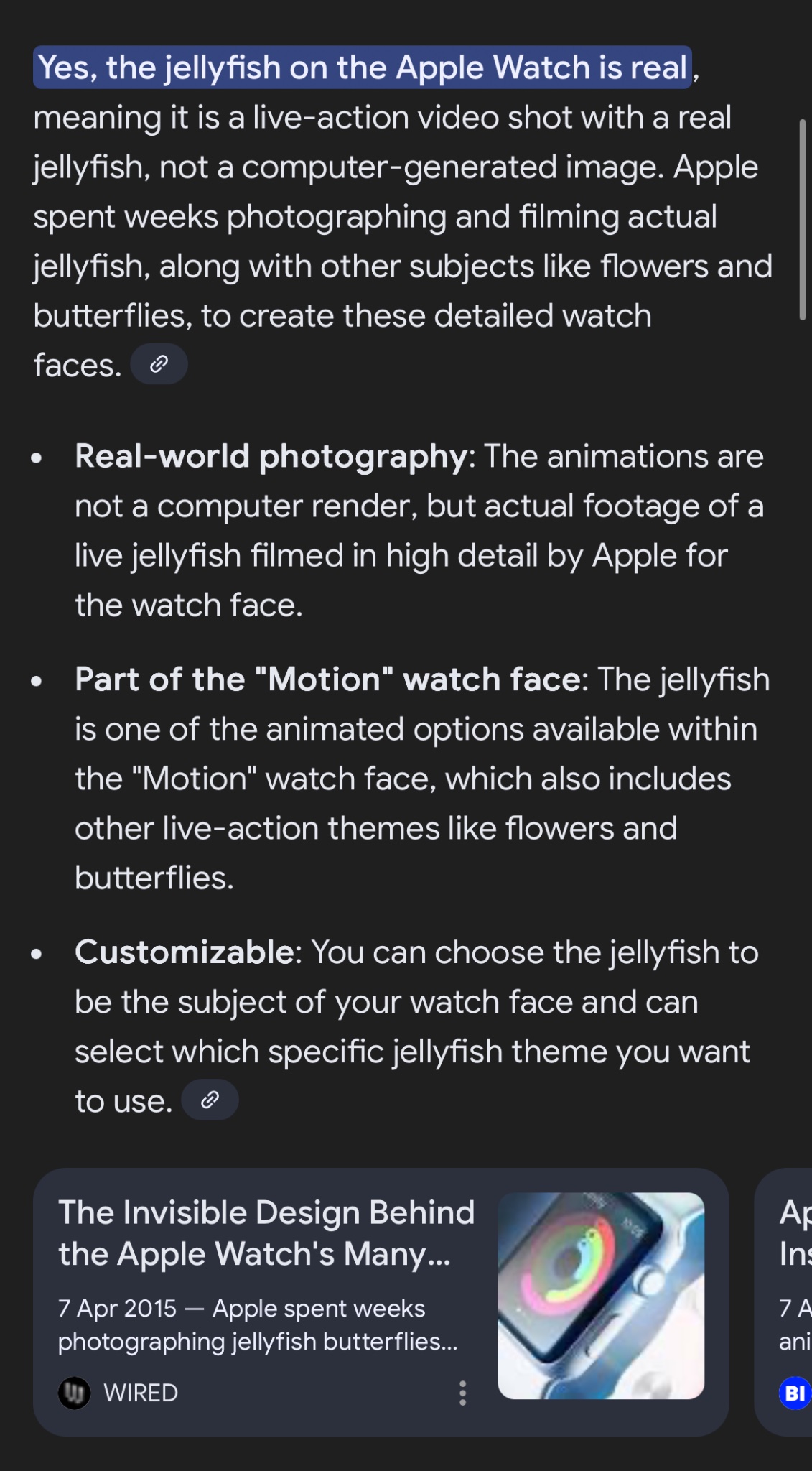Viewport: 812px width, 1471px height.
Task: Click the "select which specific jellyfish theme" line
Action: pyautogui.click(x=412, y=1052)
